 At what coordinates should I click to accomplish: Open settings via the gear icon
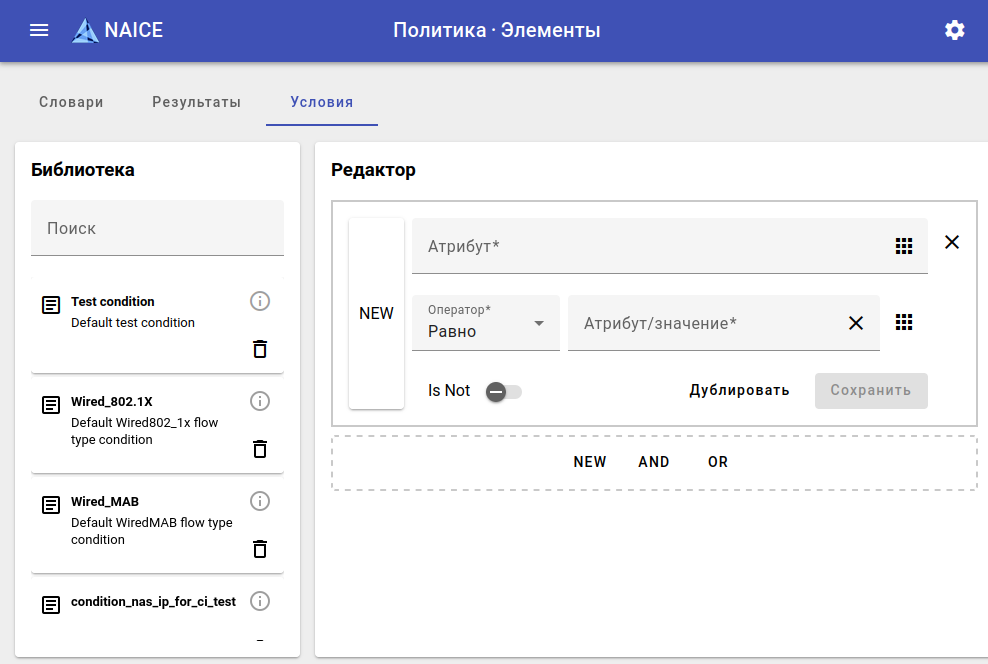coord(954,30)
